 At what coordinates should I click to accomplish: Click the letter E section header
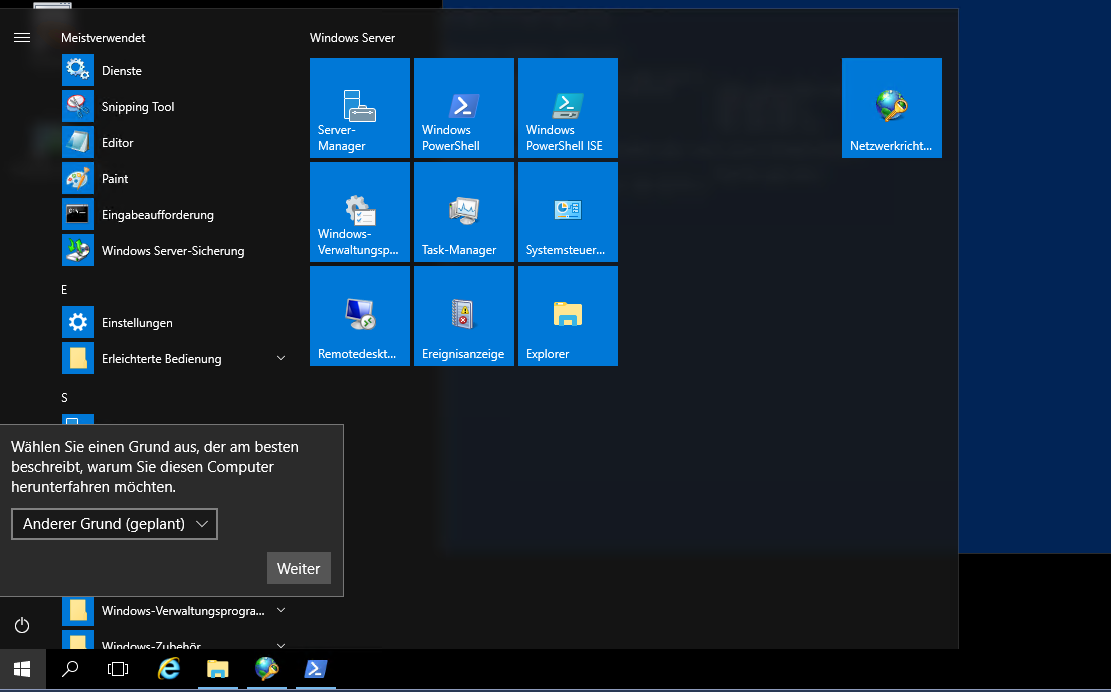click(64, 289)
